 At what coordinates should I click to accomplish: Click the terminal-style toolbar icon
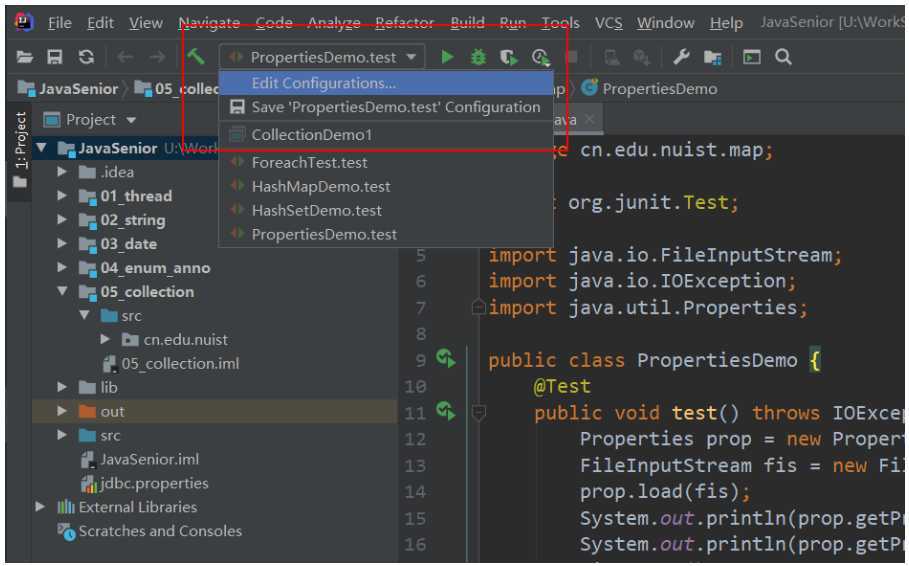pos(752,57)
